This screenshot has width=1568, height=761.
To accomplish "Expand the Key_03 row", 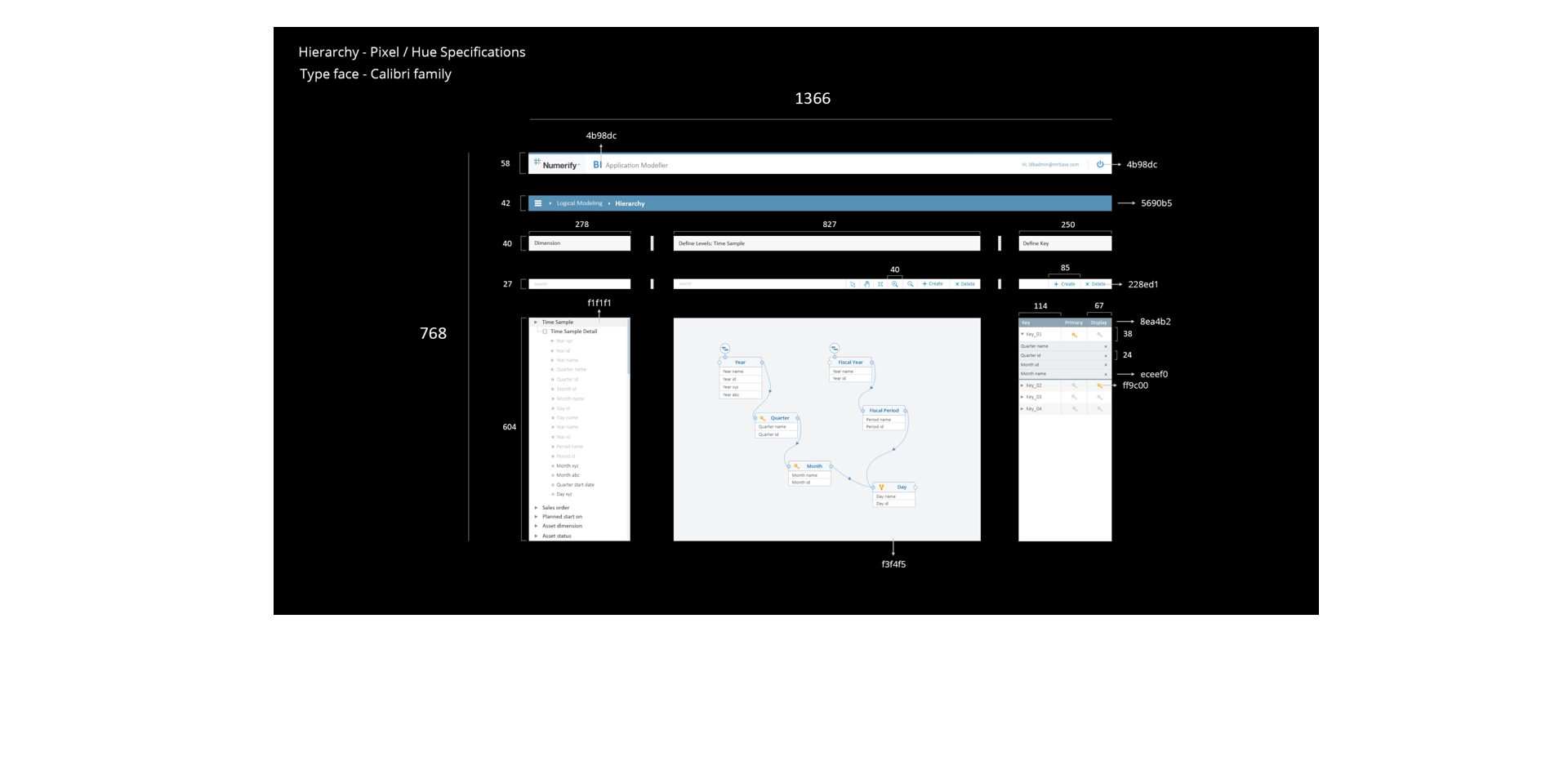I will pos(1022,397).
